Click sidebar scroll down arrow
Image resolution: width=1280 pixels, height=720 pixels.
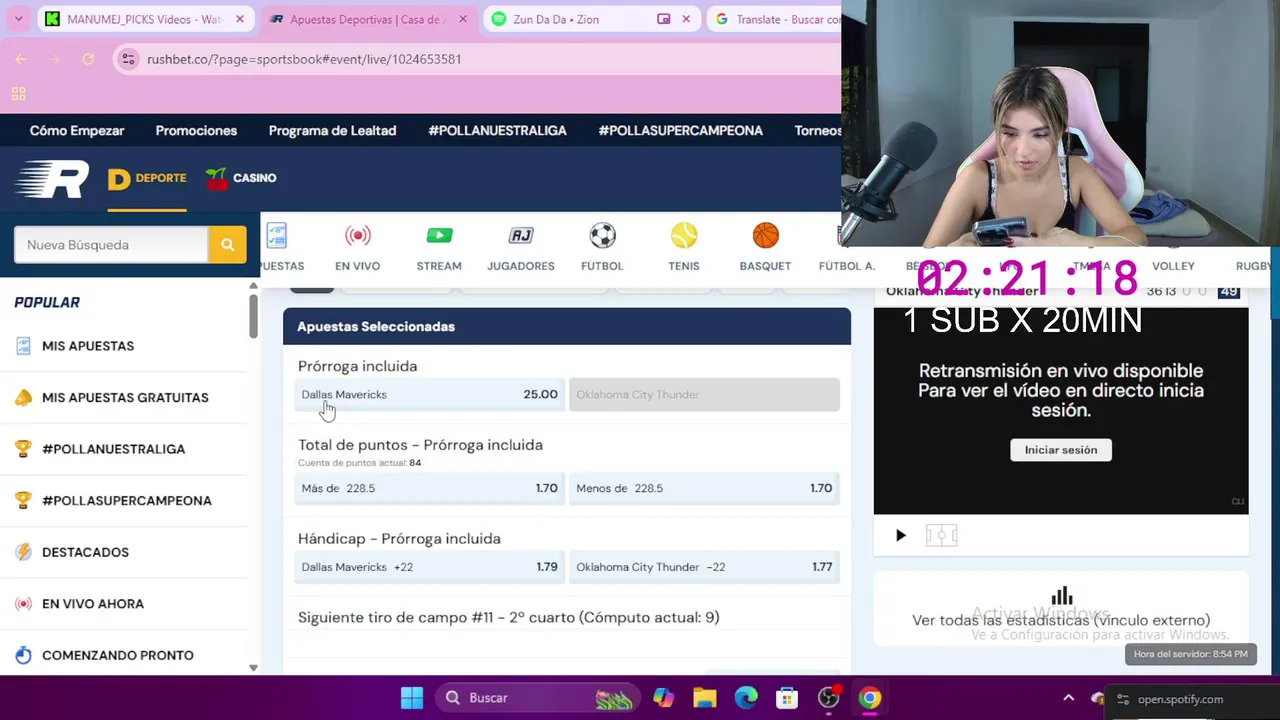click(x=253, y=667)
